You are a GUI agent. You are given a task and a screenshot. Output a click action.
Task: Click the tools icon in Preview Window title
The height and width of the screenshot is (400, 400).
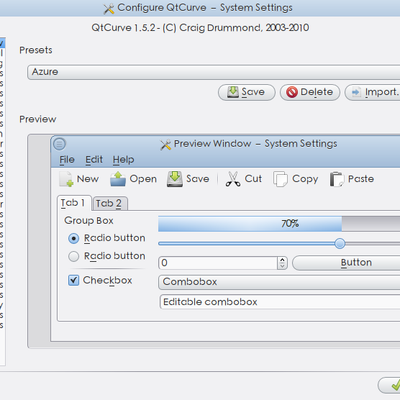[x=166, y=145]
